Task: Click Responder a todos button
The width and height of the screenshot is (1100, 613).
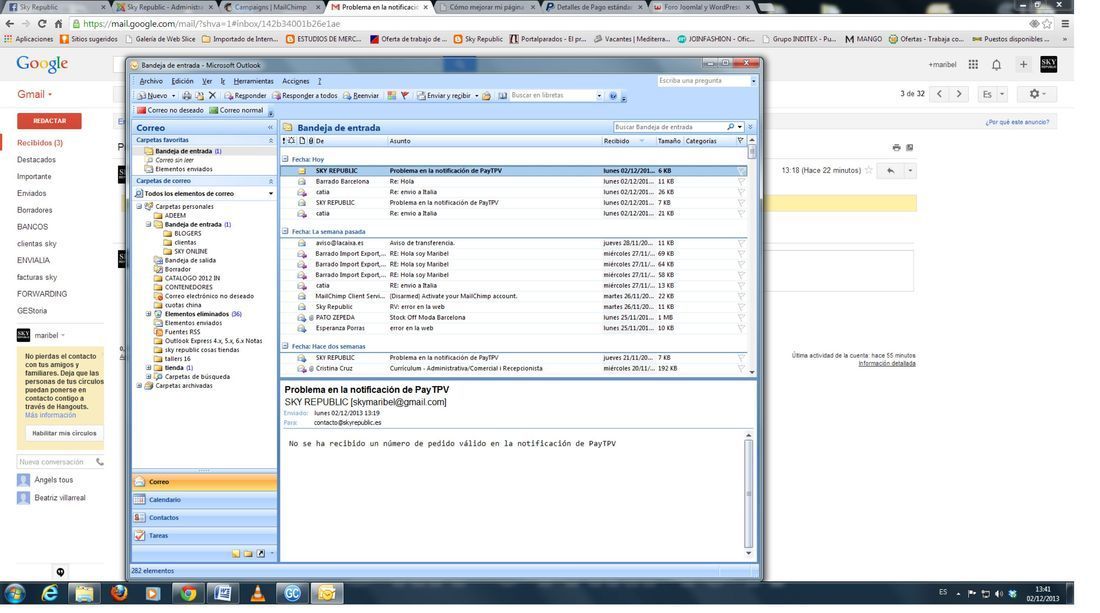Action: [304, 95]
